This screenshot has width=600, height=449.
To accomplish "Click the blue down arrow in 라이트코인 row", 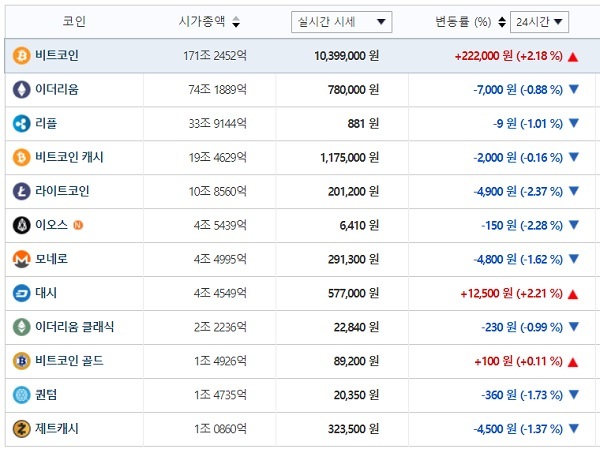I will [574, 191].
